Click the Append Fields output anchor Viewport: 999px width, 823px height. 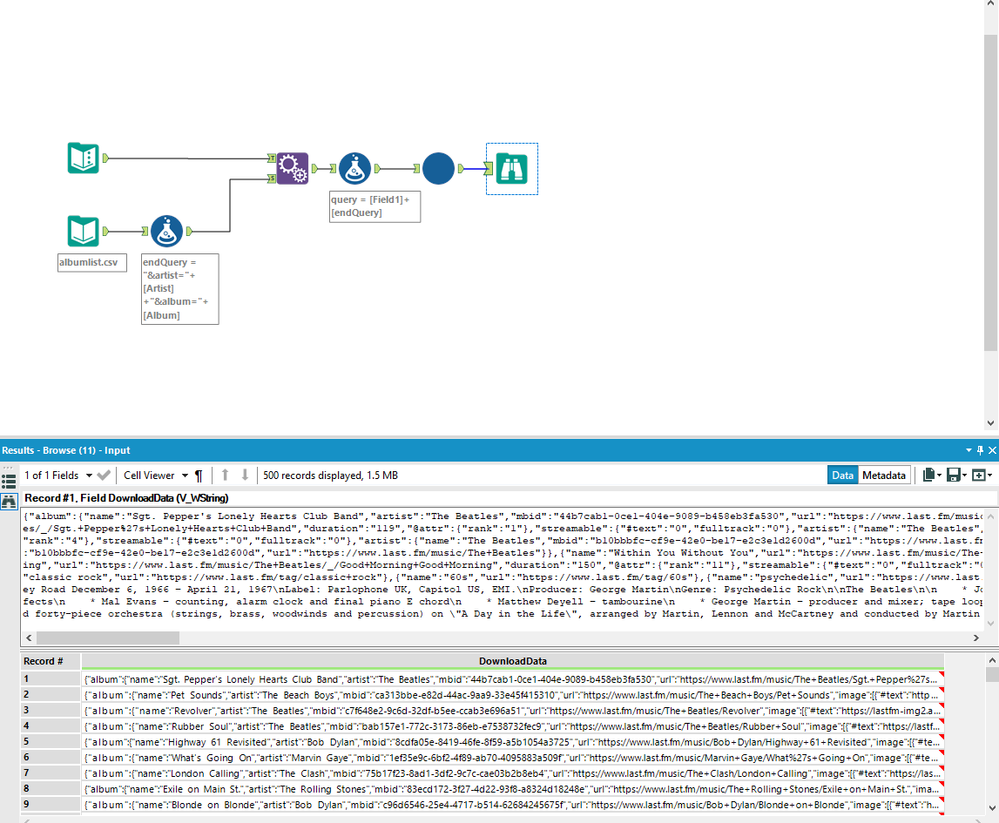click(315, 168)
